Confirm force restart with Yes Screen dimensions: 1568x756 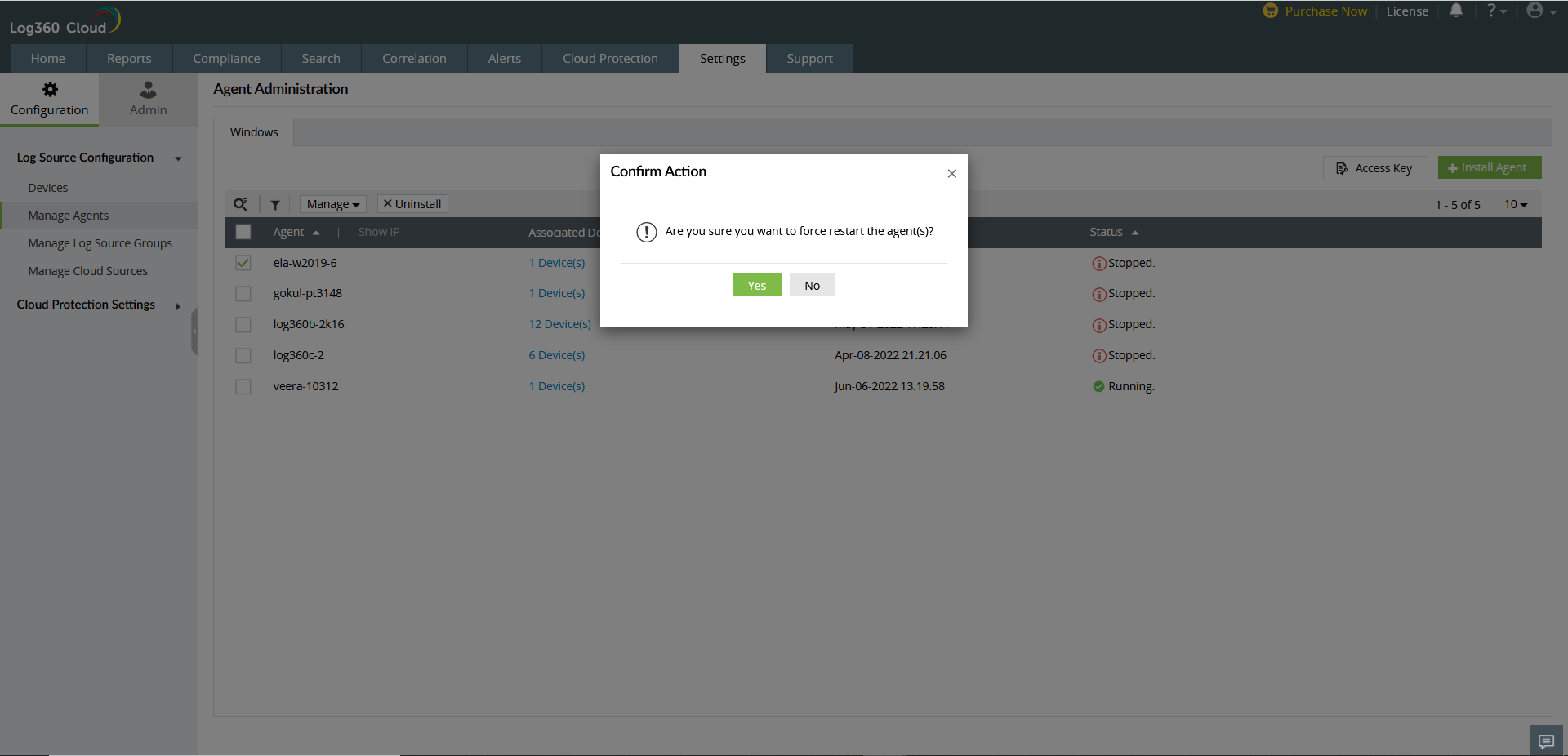(757, 285)
